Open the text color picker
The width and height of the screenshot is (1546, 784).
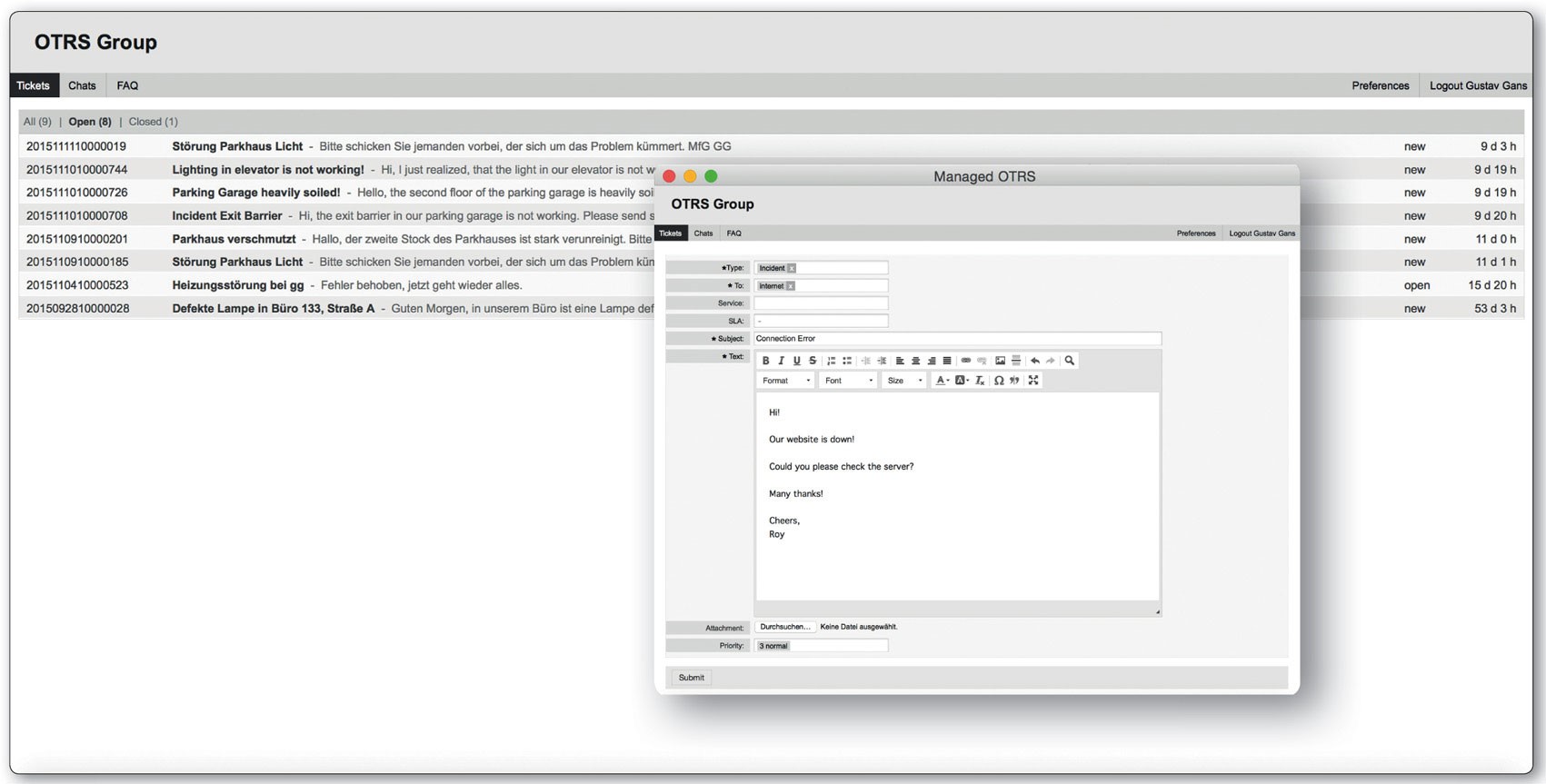pyautogui.click(x=942, y=381)
